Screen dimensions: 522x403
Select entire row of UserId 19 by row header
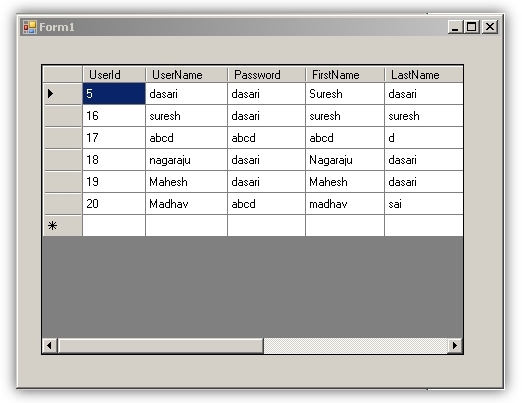(x=63, y=182)
